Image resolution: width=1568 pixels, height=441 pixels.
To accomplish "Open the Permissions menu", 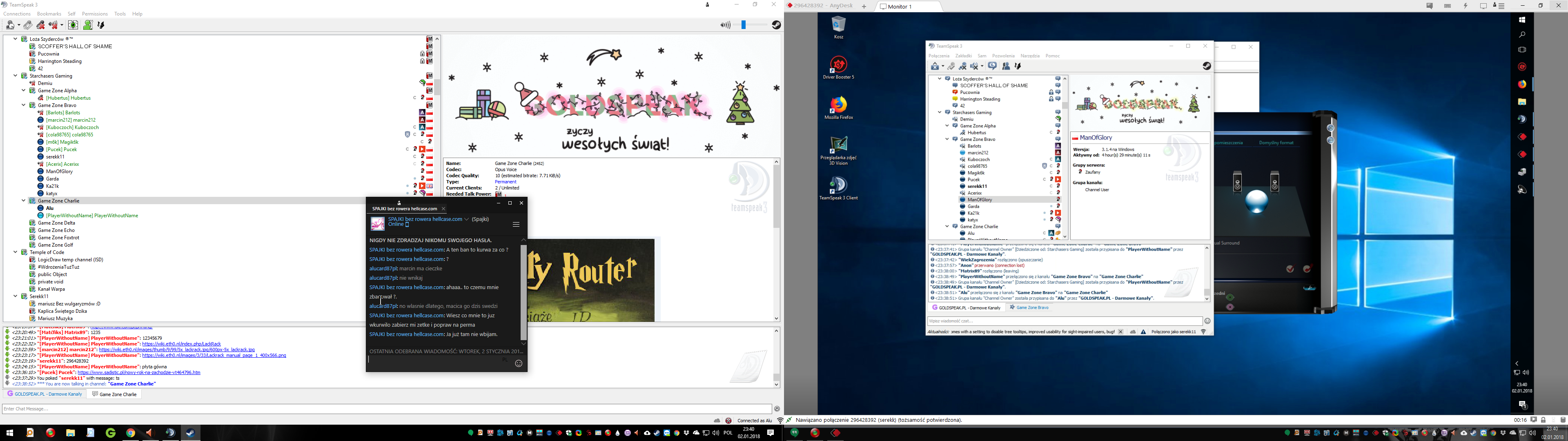I will pos(94,14).
